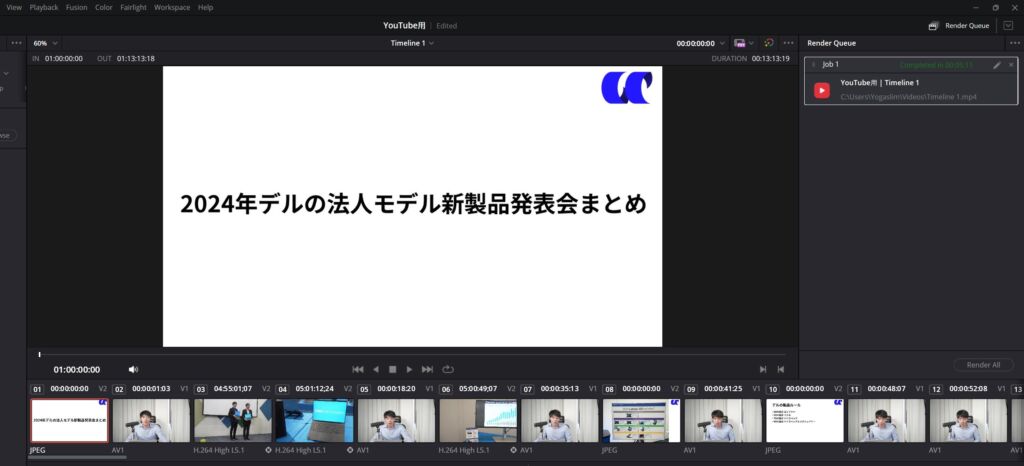Stop playback
Viewport: 1024px width, 466px height.
(392, 369)
